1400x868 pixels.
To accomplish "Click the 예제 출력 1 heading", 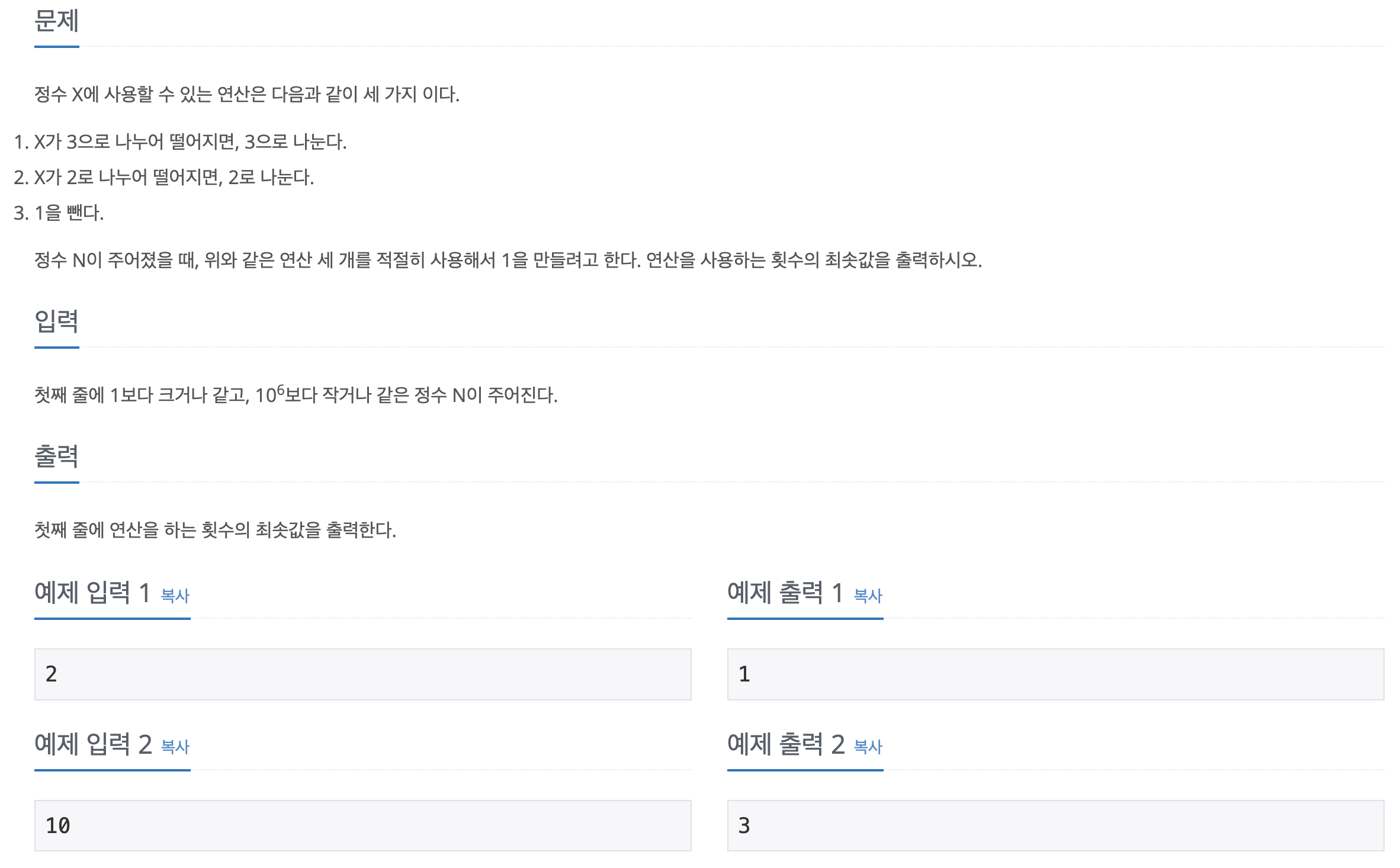I will (x=785, y=592).
